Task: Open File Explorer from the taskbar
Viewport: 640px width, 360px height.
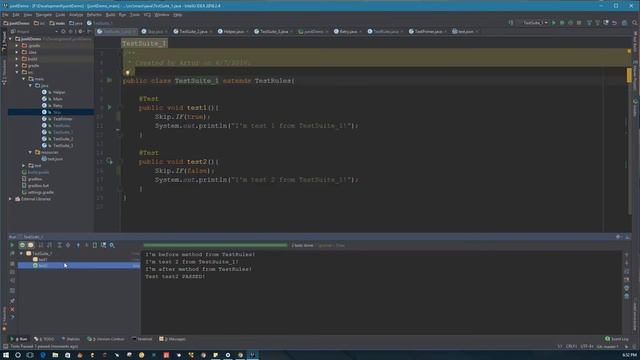Action: pos(55,355)
